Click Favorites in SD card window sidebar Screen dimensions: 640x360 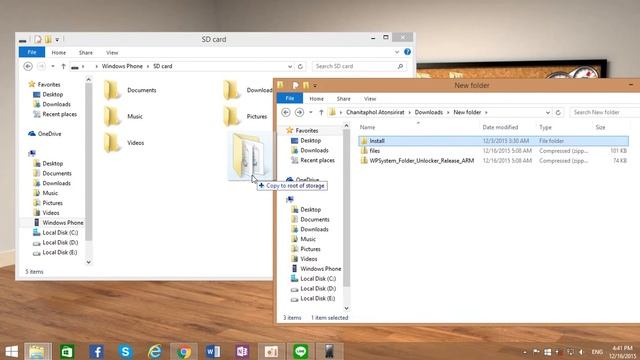tap(44, 84)
